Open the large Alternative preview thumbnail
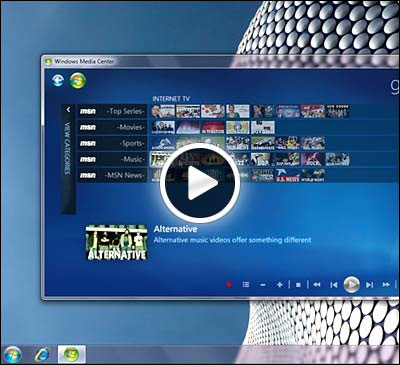 point(116,242)
